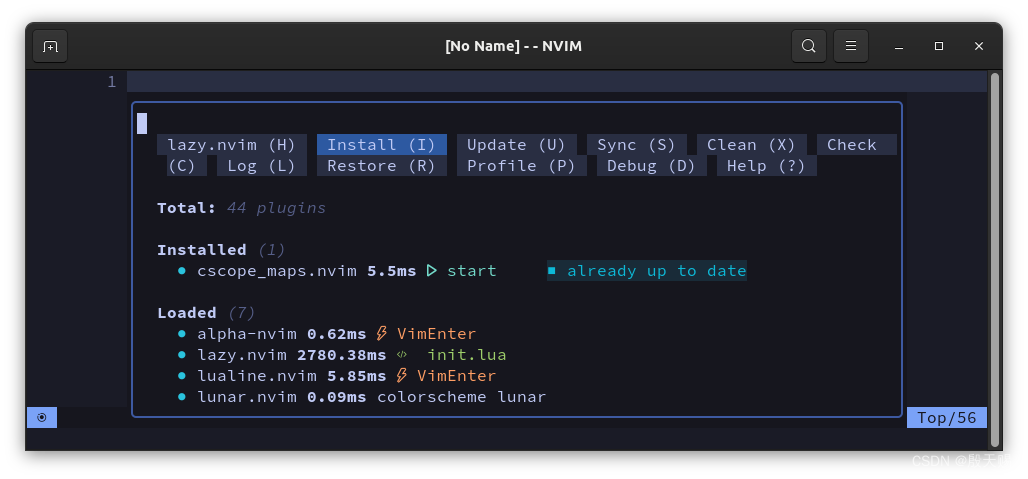The height and width of the screenshot is (479, 1028).
Task: Open the Help (?) tab
Action: 766,166
